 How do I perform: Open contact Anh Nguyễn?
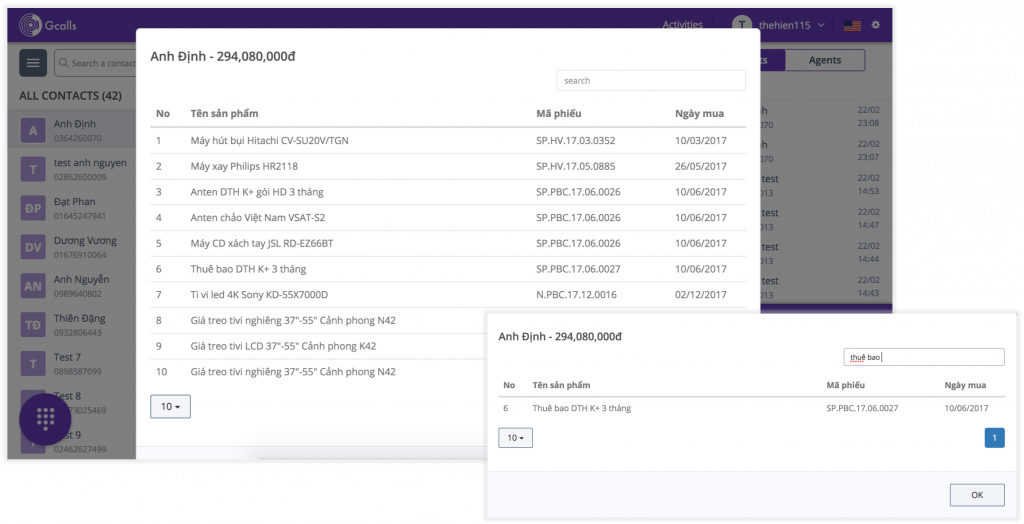(72, 286)
